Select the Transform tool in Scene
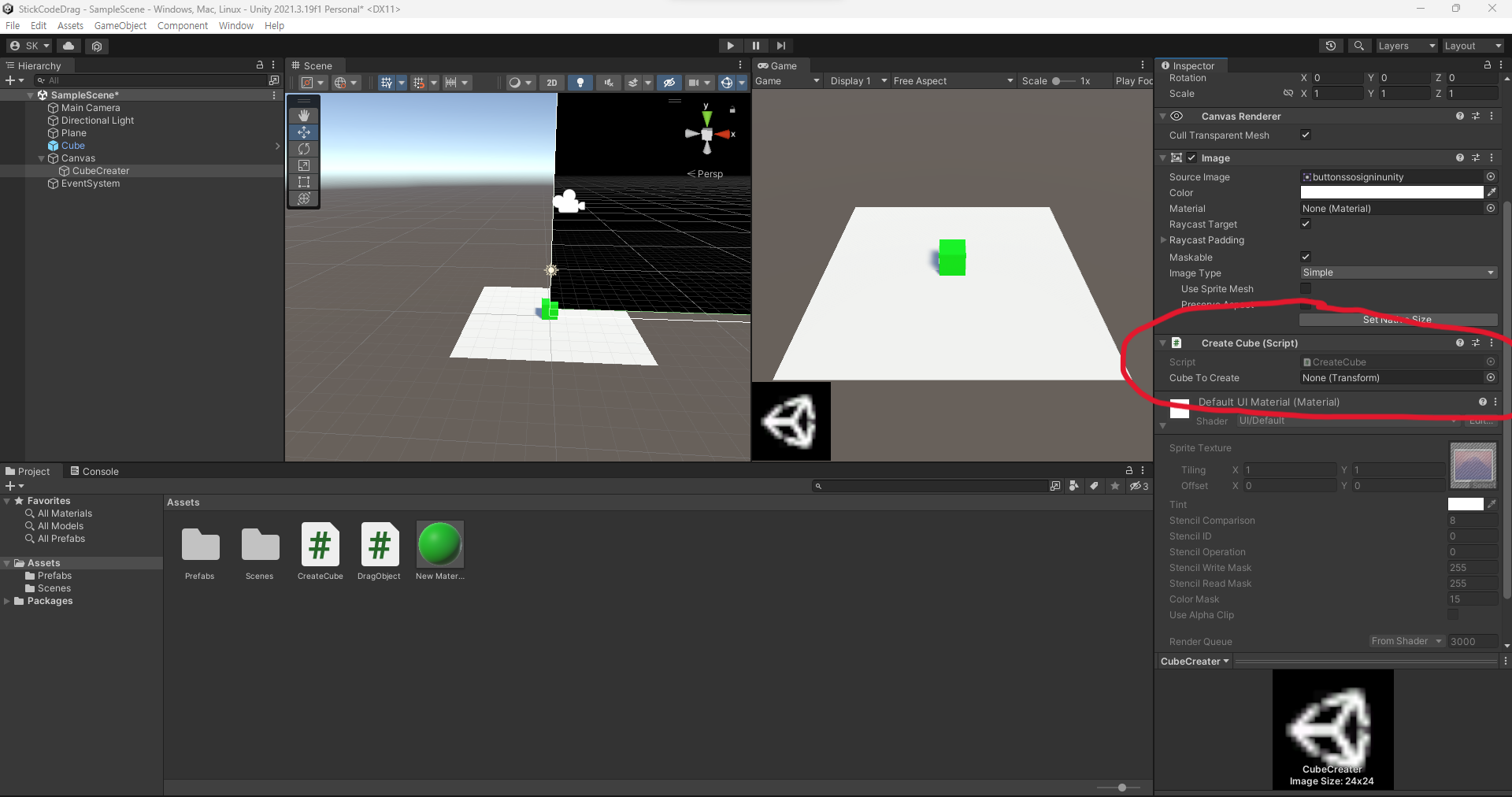The height and width of the screenshot is (797, 1512). (304, 198)
